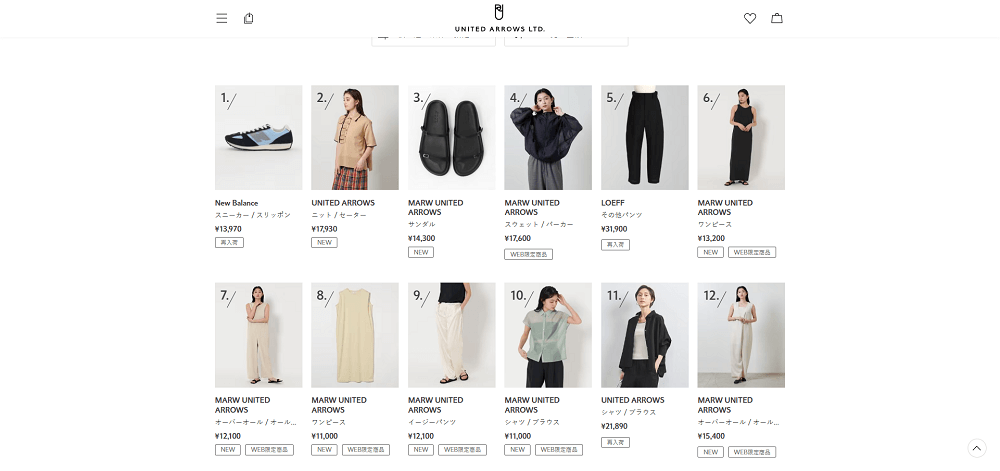Click the back-to-top arrow button
The width and height of the screenshot is (1000, 471).
pos(976,448)
